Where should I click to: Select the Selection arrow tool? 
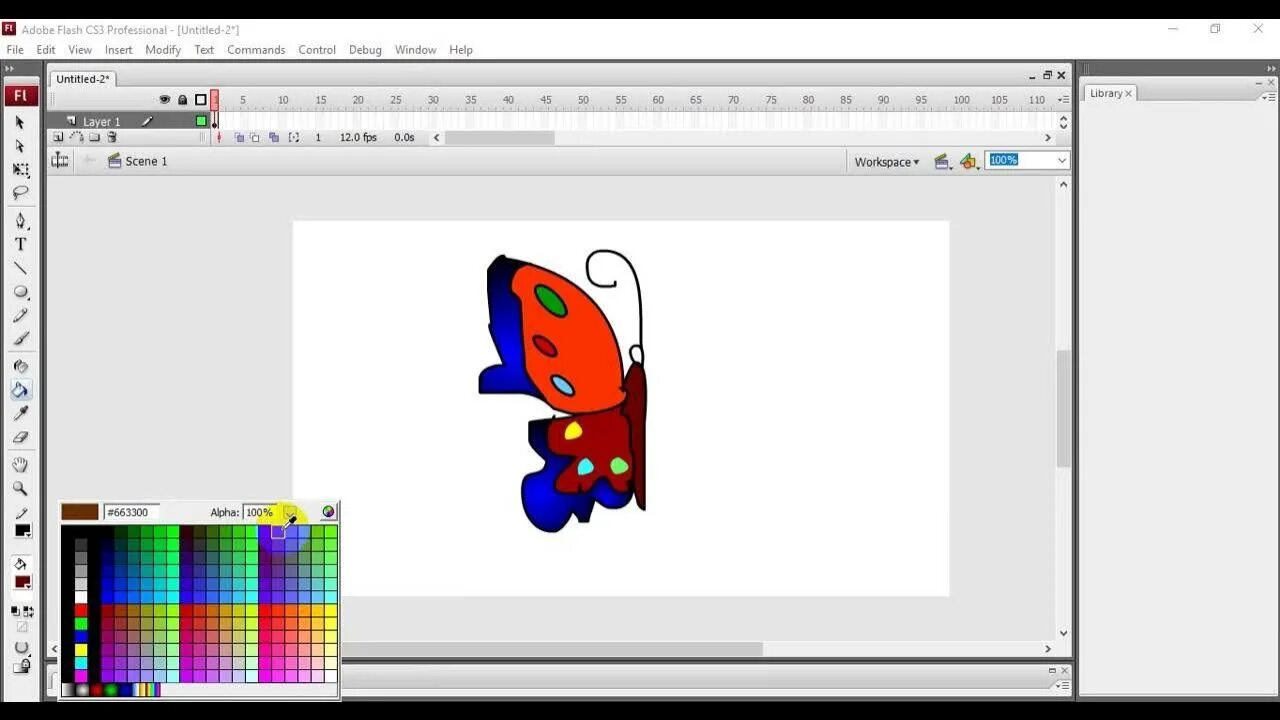point(20,122)
